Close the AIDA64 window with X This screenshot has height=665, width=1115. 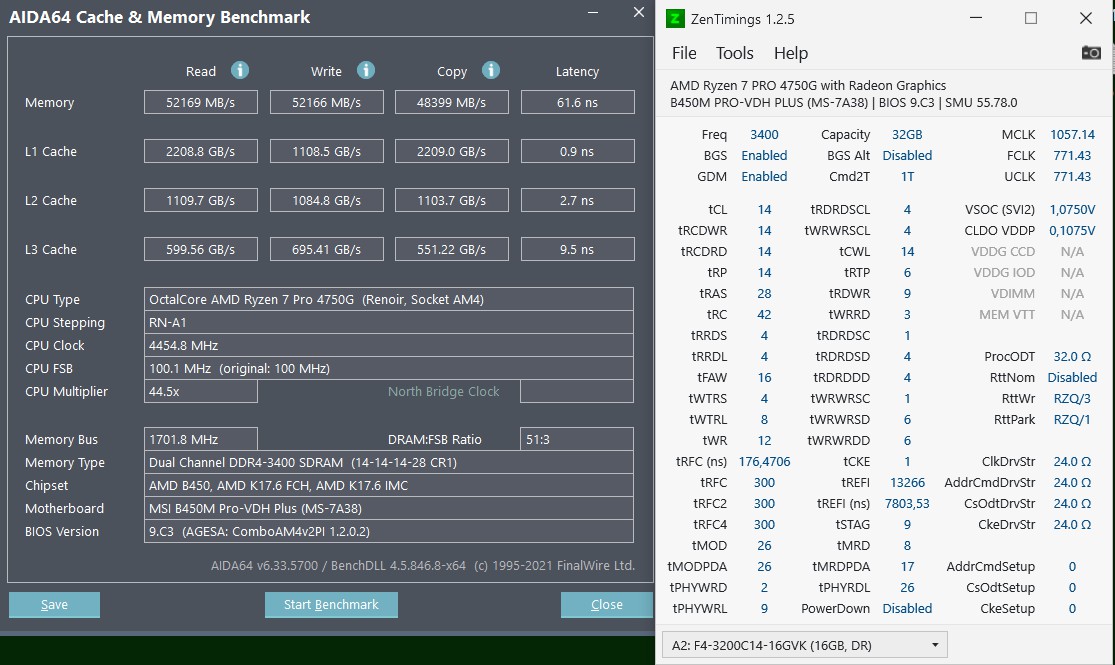coord(639,12)
